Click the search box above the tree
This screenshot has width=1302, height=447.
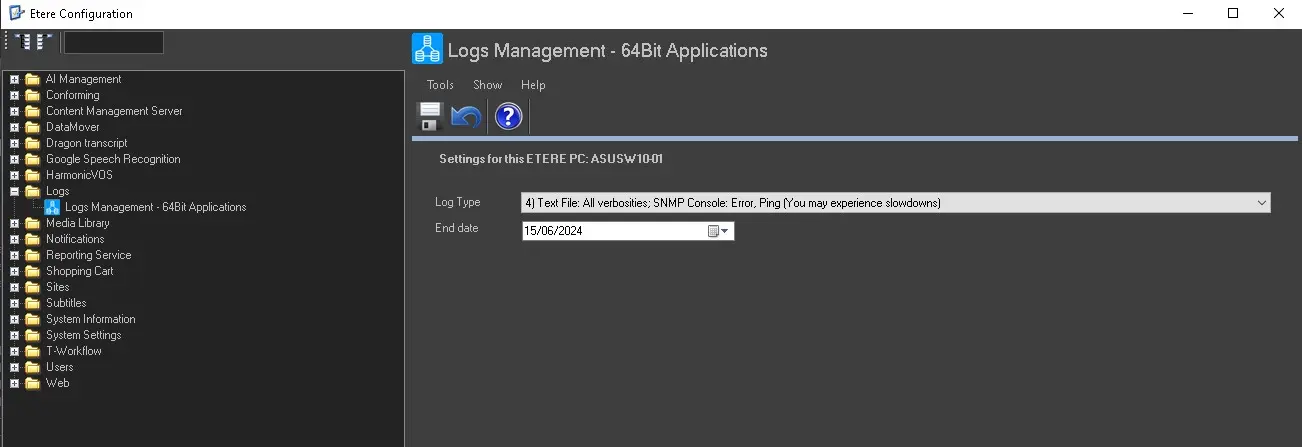coord(113,42)
